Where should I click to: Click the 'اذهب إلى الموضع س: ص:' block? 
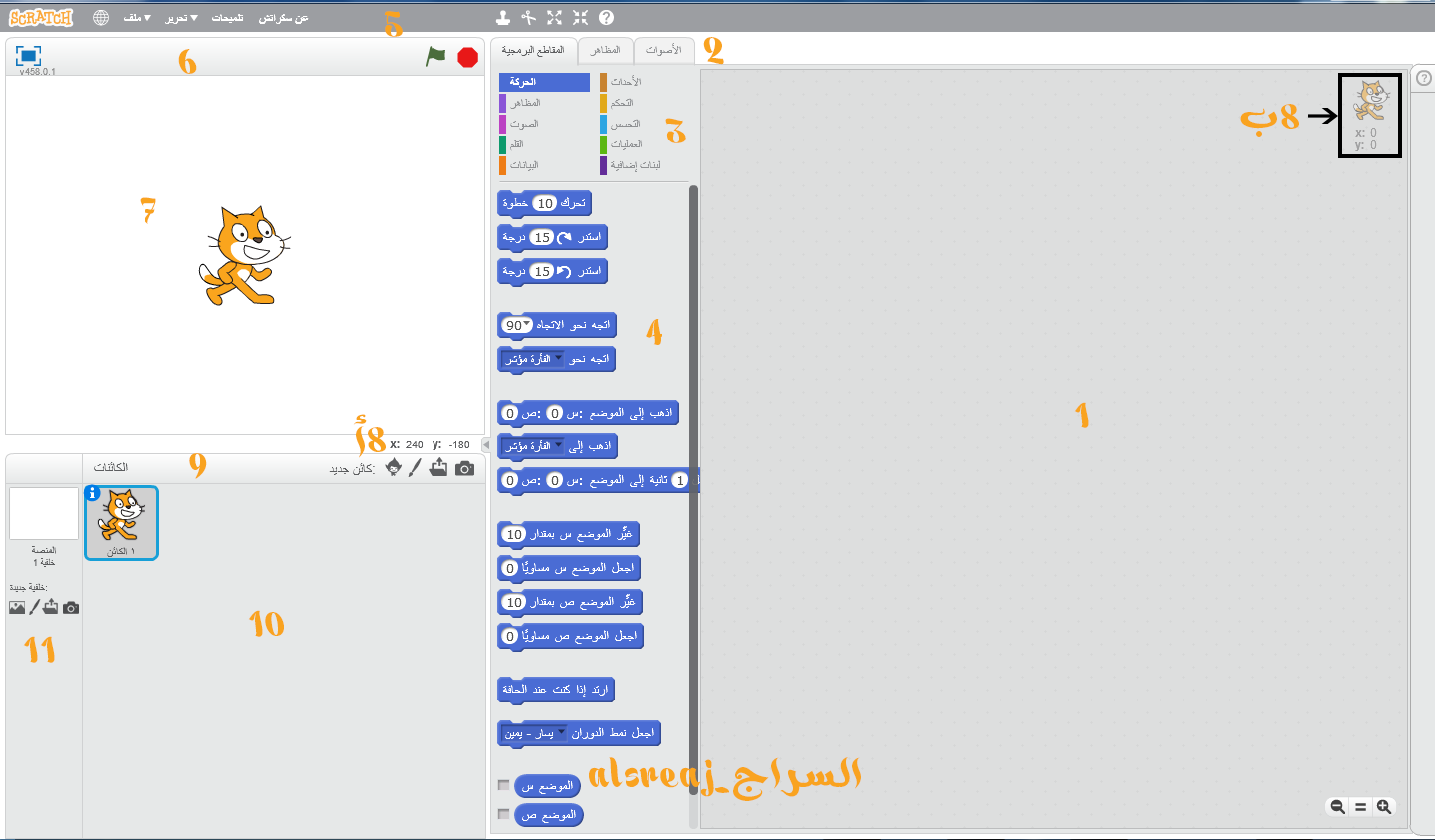pyautogui.click(x=588, y=413)
